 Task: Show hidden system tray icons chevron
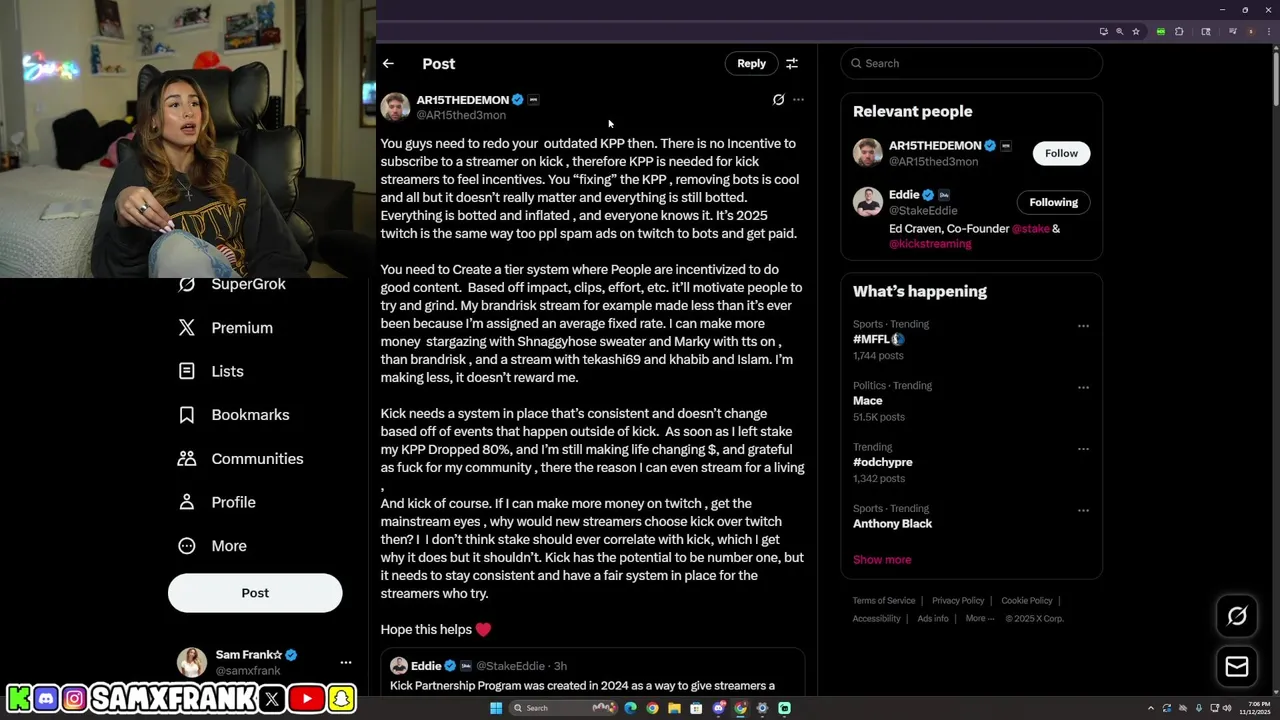tap(1151, 708)
